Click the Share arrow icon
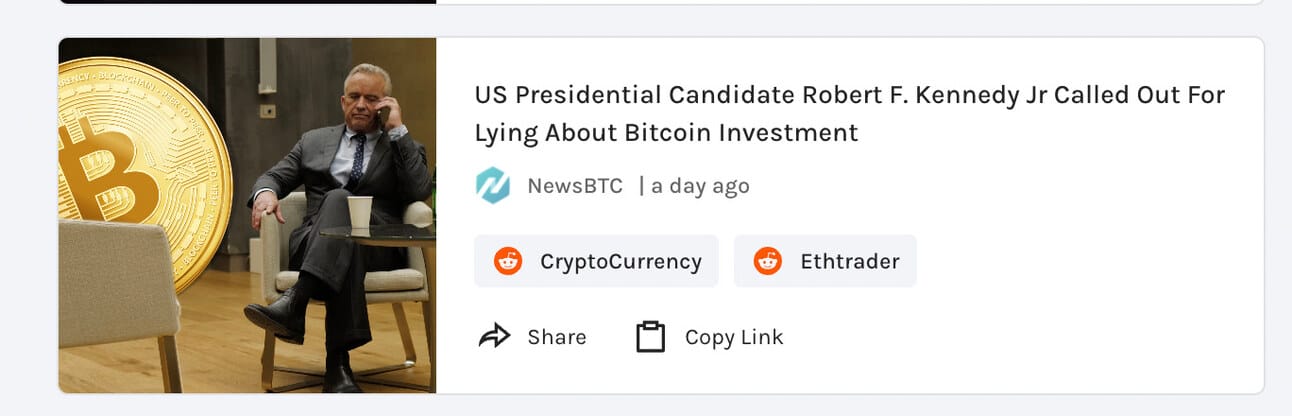This screenshot has height=416, width=1292. click(495, 337)
